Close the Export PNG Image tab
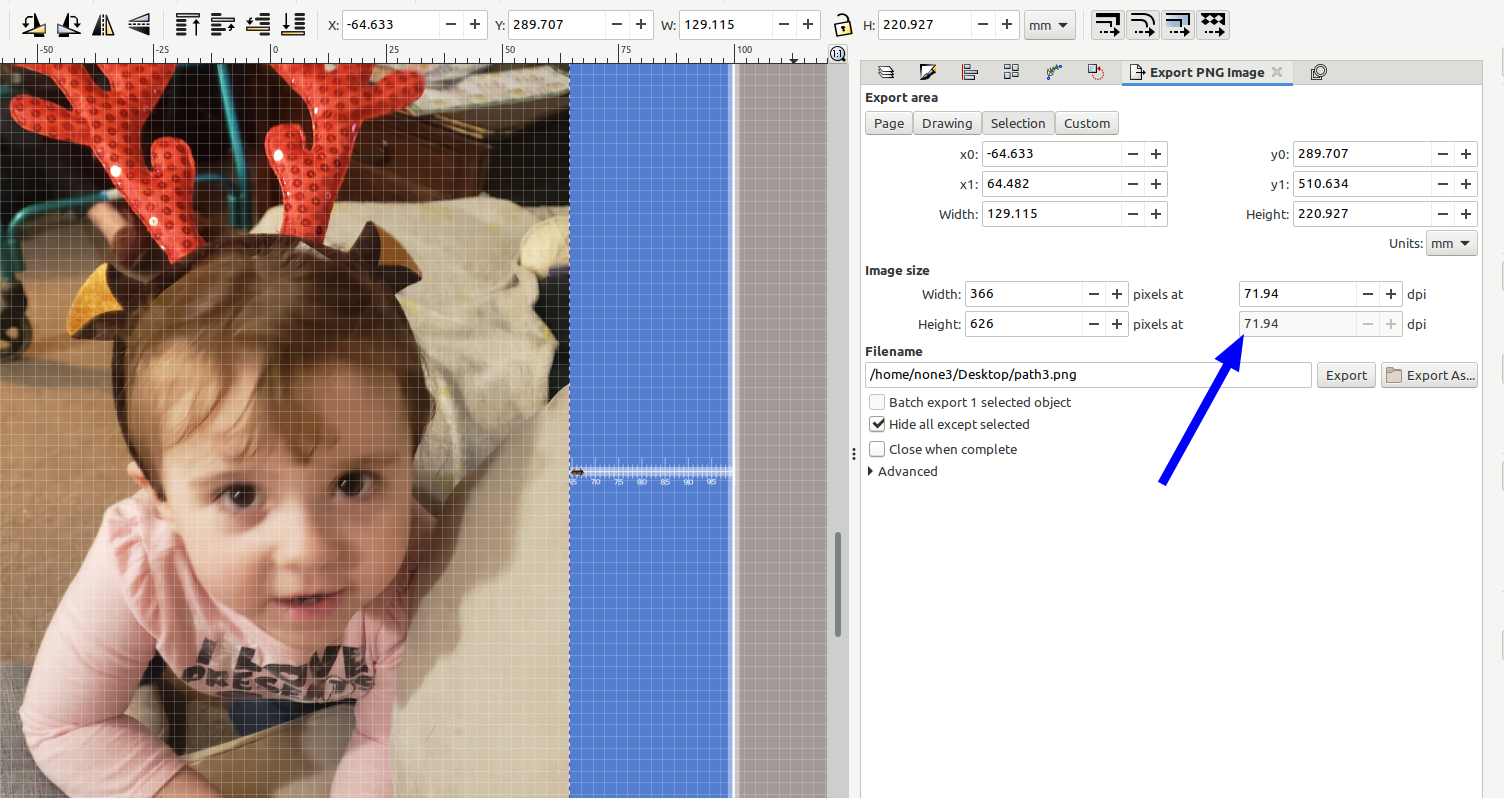1504x798 pixels. tap(1277, 72)
